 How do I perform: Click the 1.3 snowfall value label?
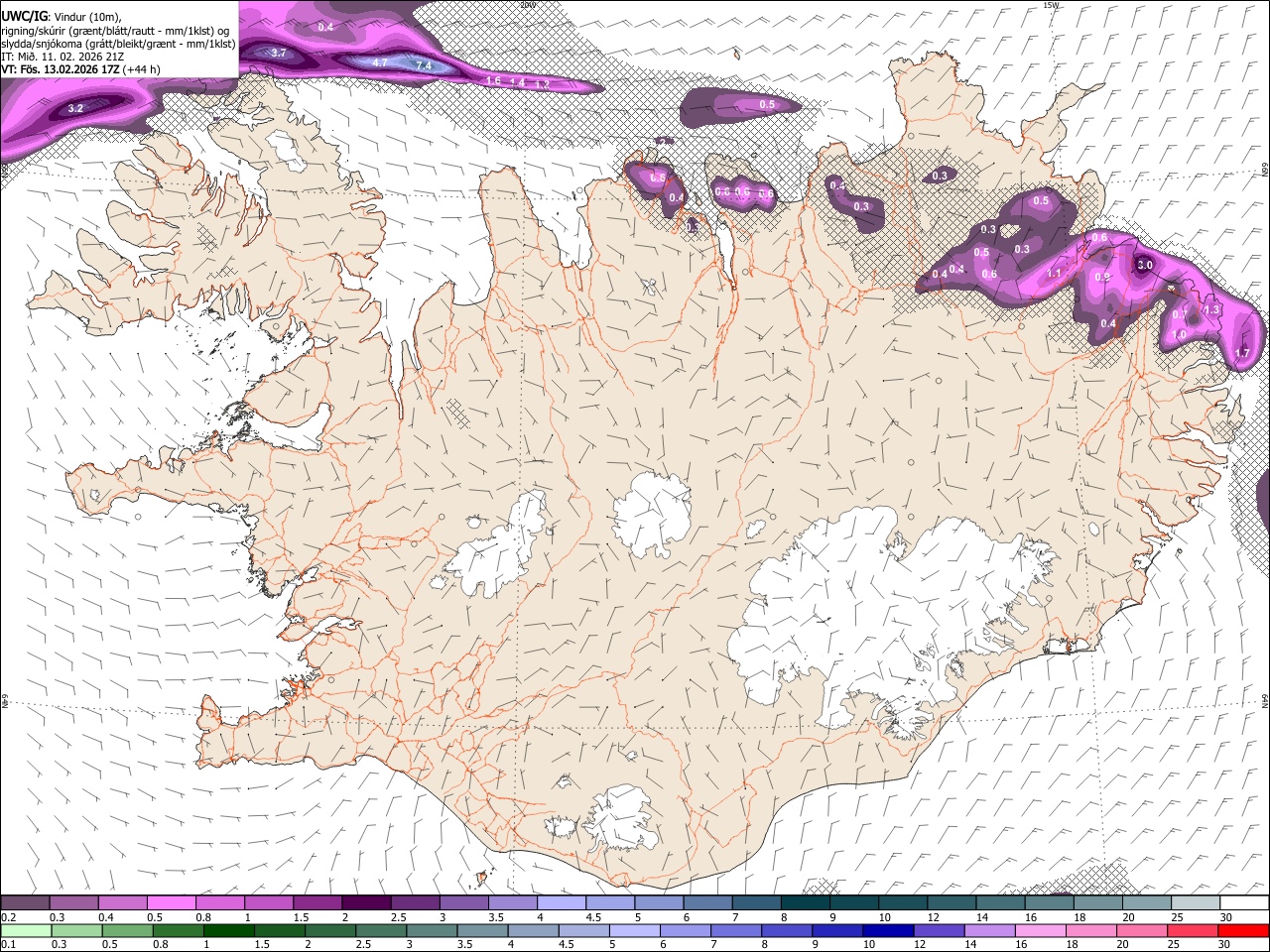(1211, 310)
